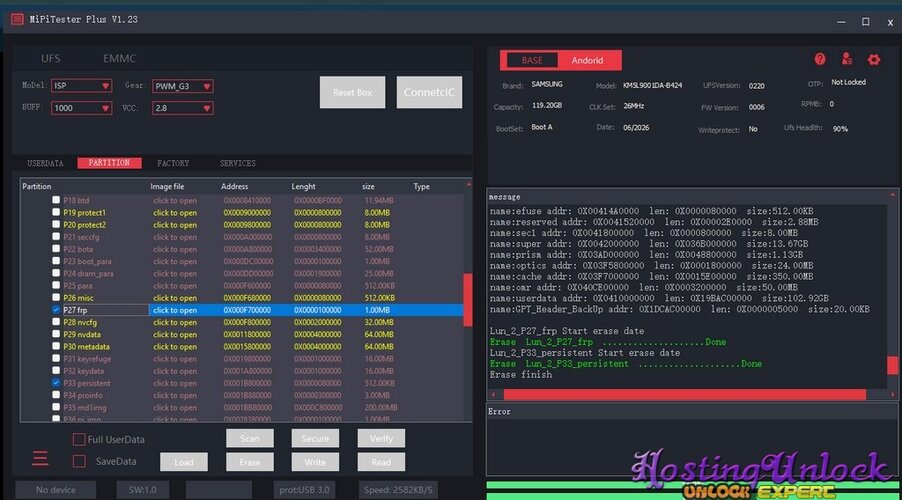Select the BASE info tab

(x=532, y=60)
